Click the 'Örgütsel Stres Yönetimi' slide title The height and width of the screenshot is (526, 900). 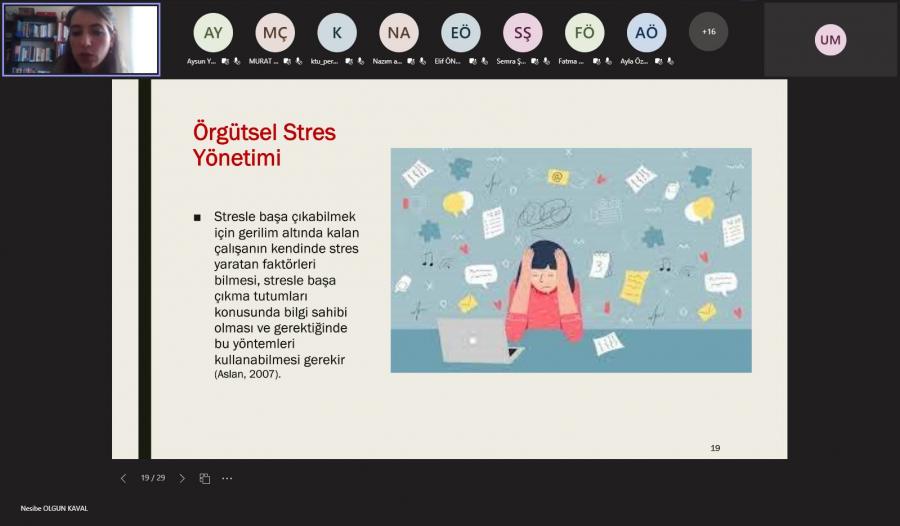(264, 145)
